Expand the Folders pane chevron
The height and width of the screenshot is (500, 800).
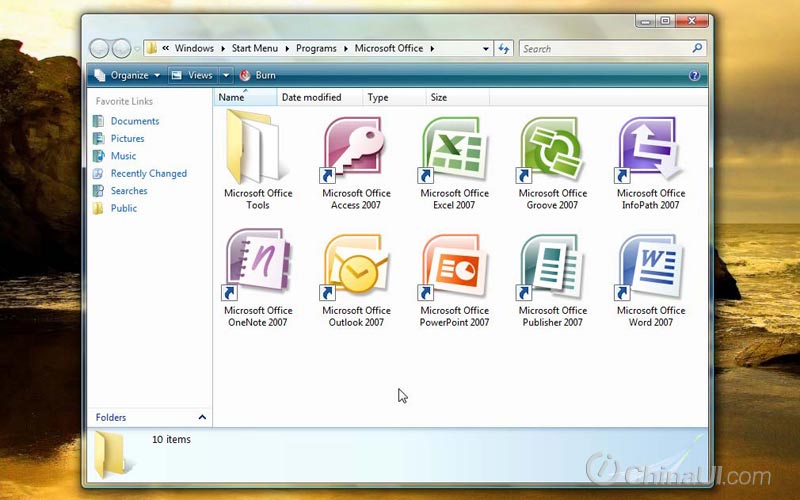(202, 417)
